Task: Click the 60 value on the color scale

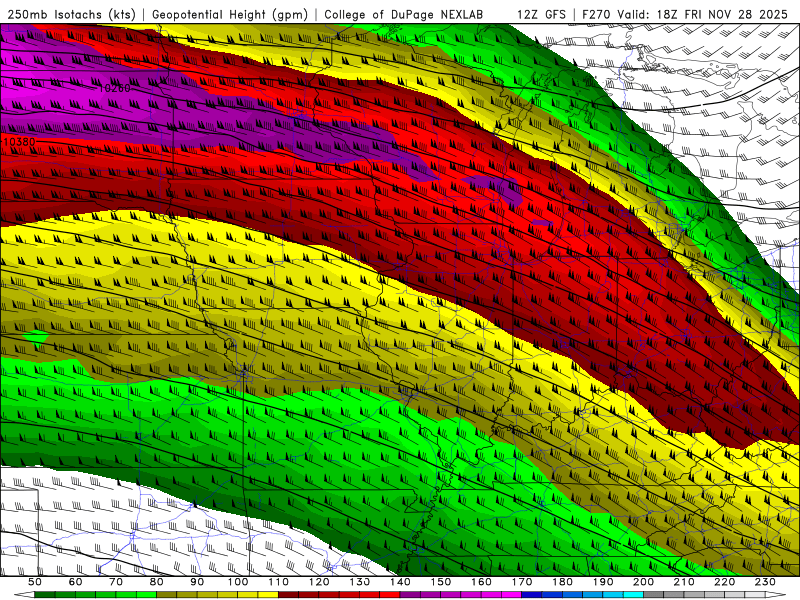Action: click(75, 582)
